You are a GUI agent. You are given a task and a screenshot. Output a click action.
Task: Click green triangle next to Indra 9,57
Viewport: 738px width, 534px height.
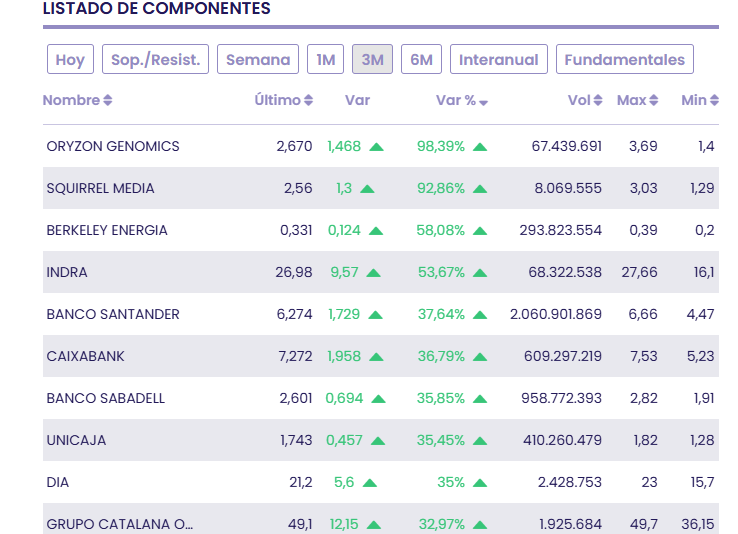click(x=374, y=273)
